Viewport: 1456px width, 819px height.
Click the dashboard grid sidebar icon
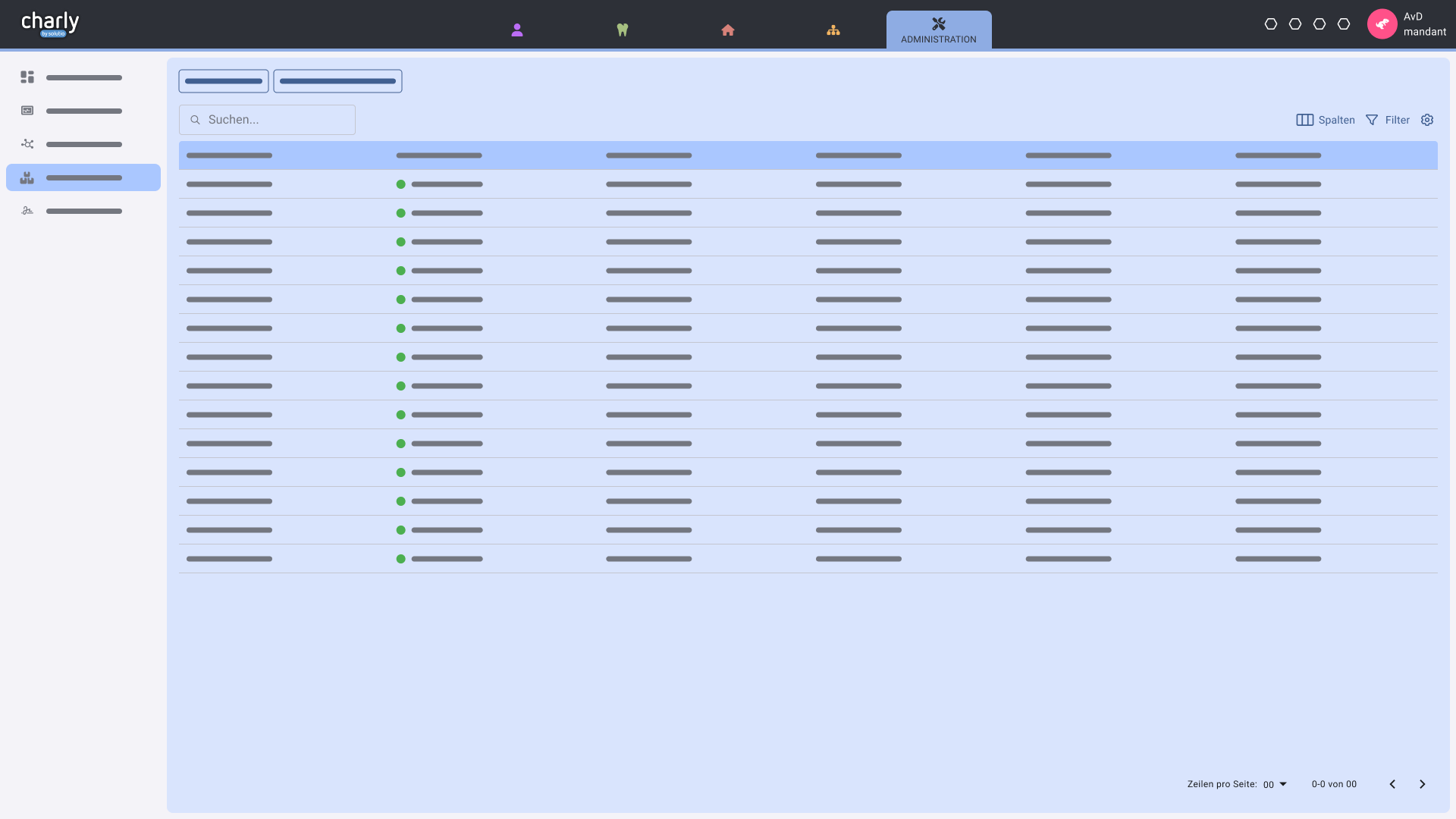(x=27, y=77)
